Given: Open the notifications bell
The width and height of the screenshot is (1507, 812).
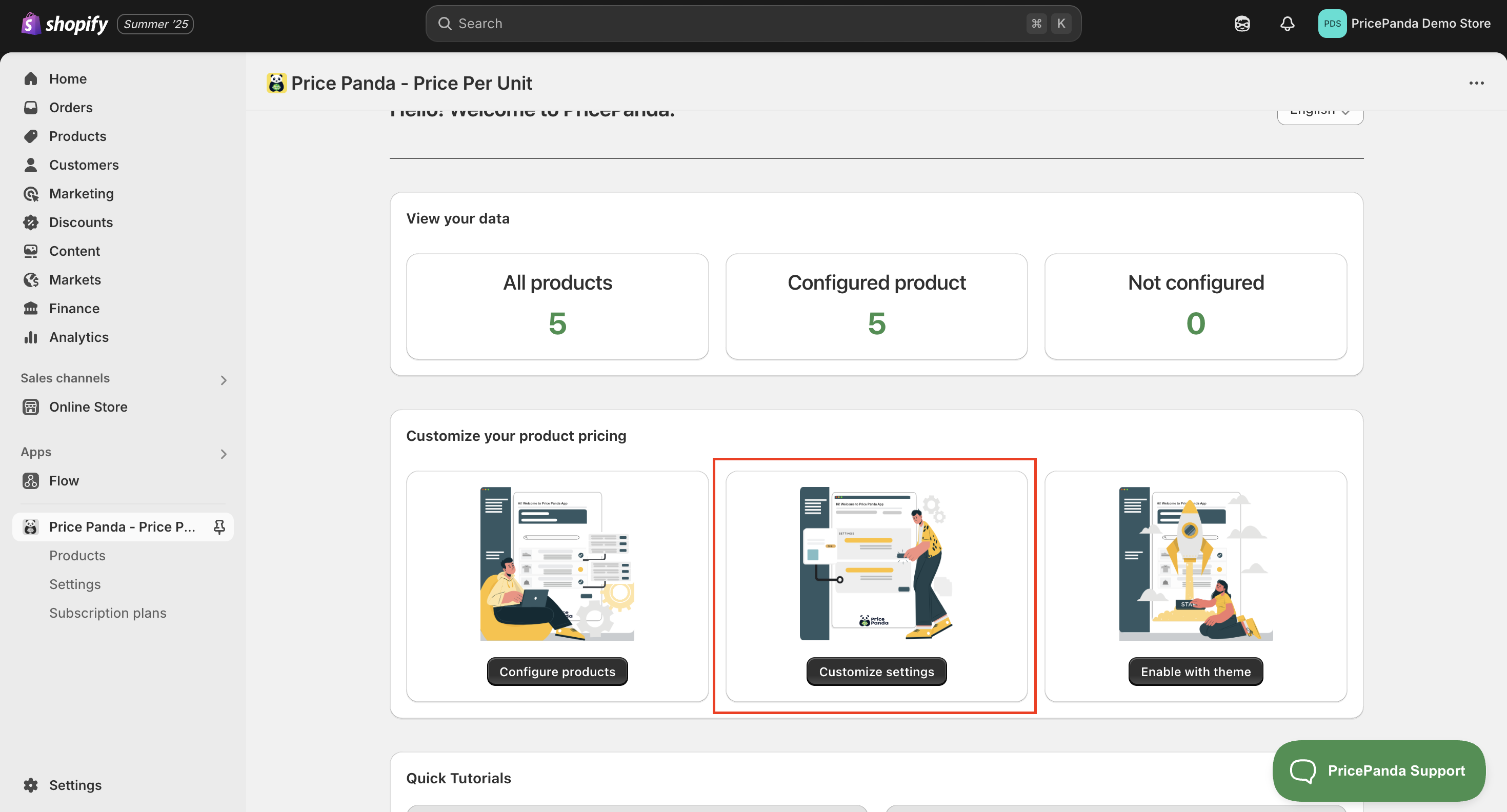Looking at the screenshot, I should pyautogui.click(x=1287, y=24).
